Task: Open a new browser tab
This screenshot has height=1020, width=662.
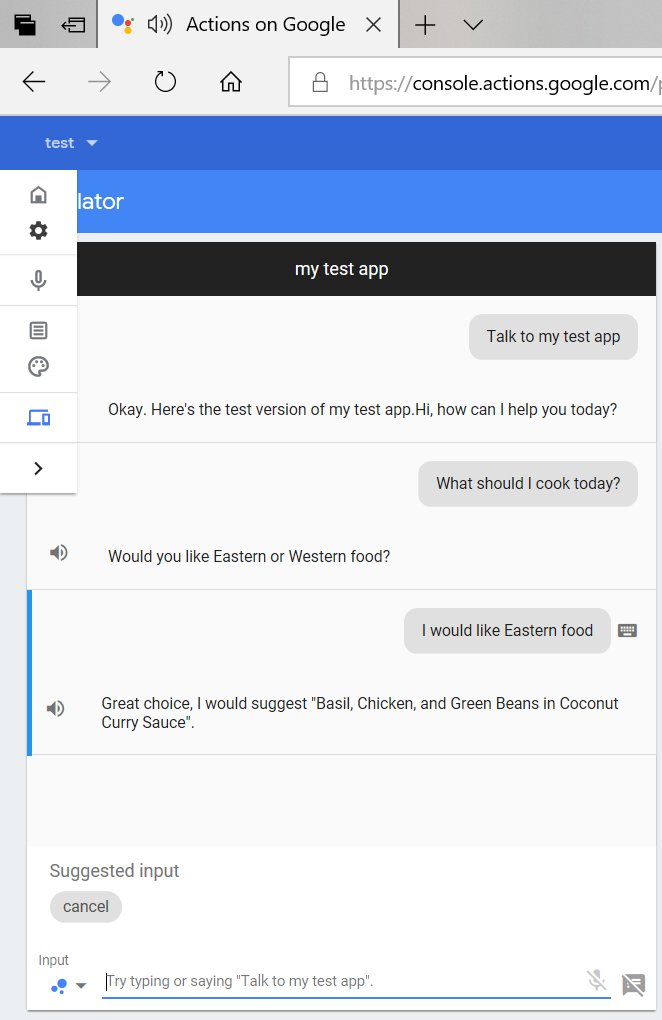Action: point(425,25)
